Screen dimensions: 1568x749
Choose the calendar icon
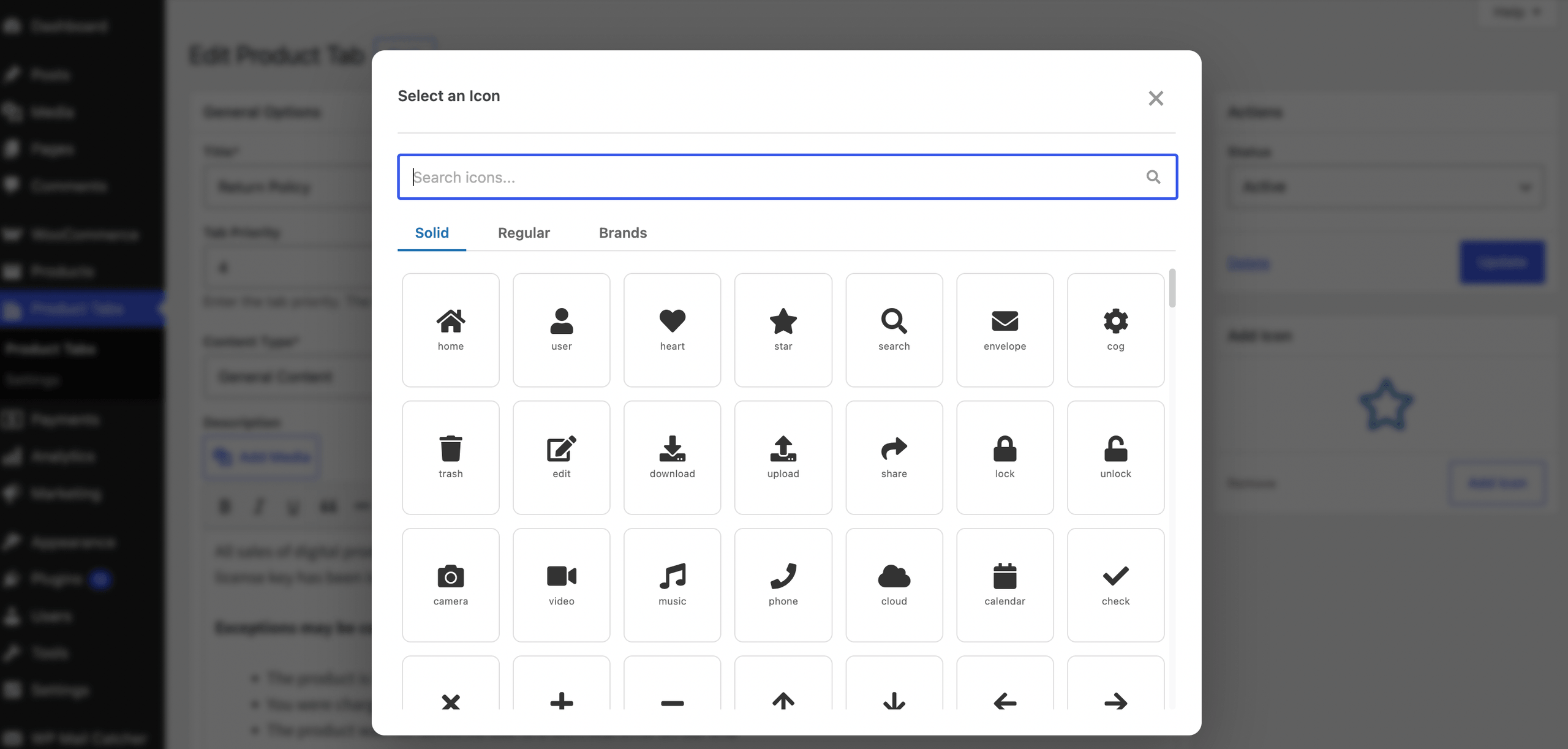(x=1005, y=585)
